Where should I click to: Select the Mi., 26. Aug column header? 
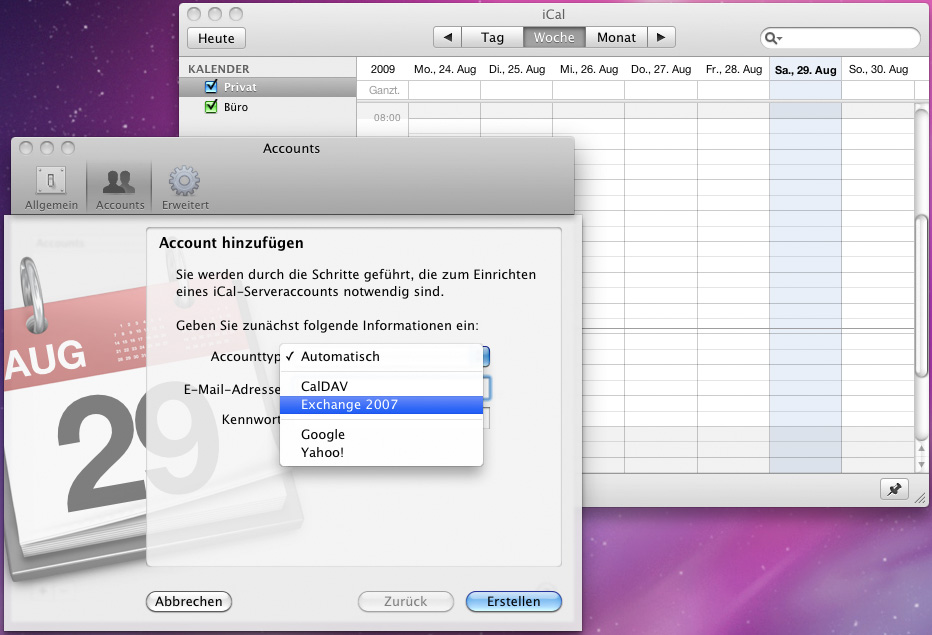pyautogui.click(x=588, y=70)
